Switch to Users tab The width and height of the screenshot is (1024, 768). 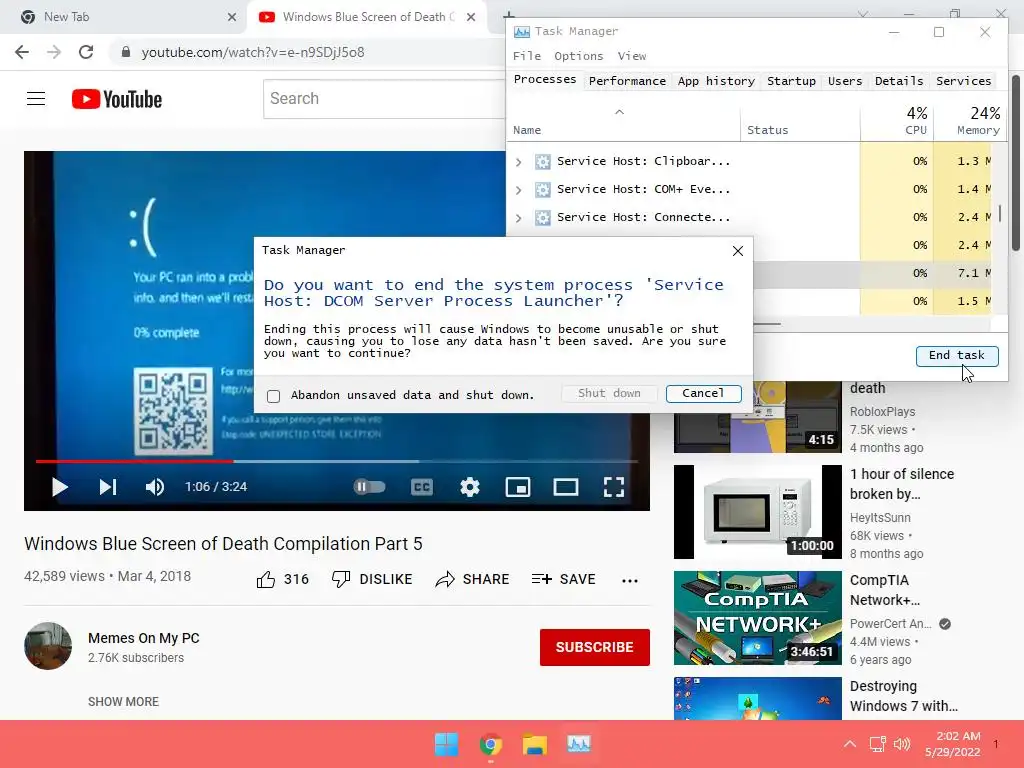844,81
